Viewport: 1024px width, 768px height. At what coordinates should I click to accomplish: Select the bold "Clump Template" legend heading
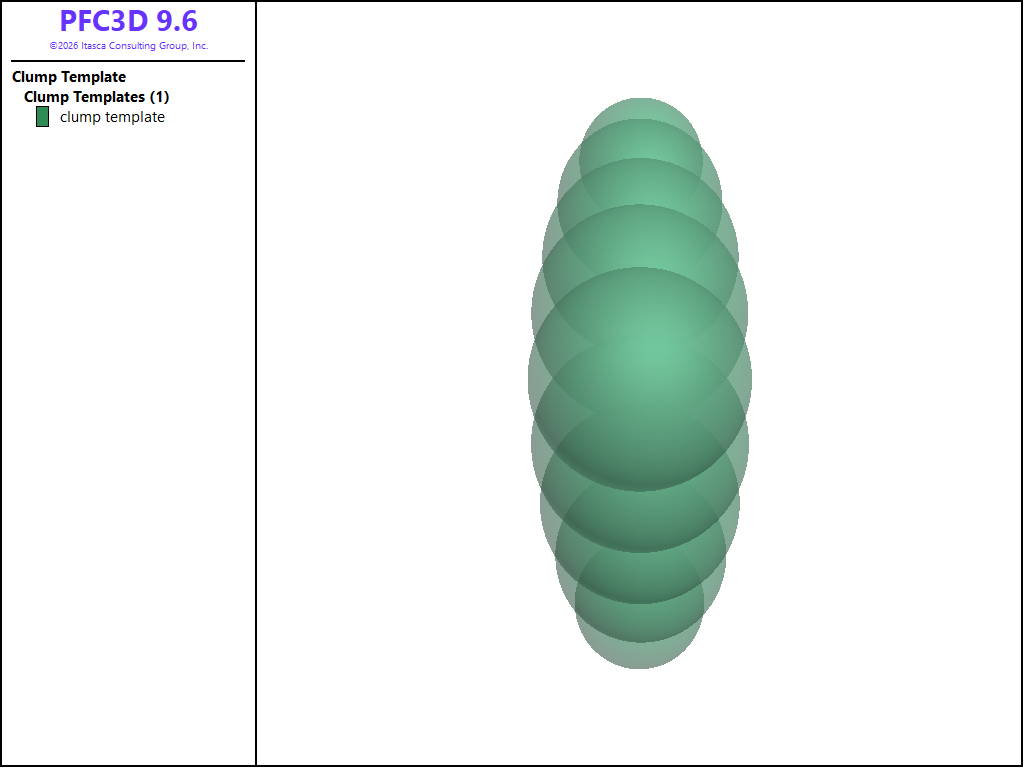point(69,77)
